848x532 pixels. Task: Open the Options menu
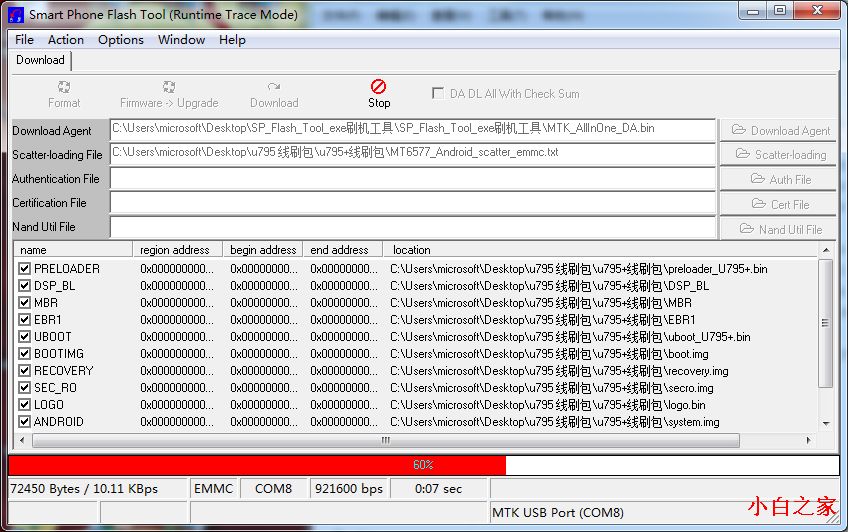[121, 39]
